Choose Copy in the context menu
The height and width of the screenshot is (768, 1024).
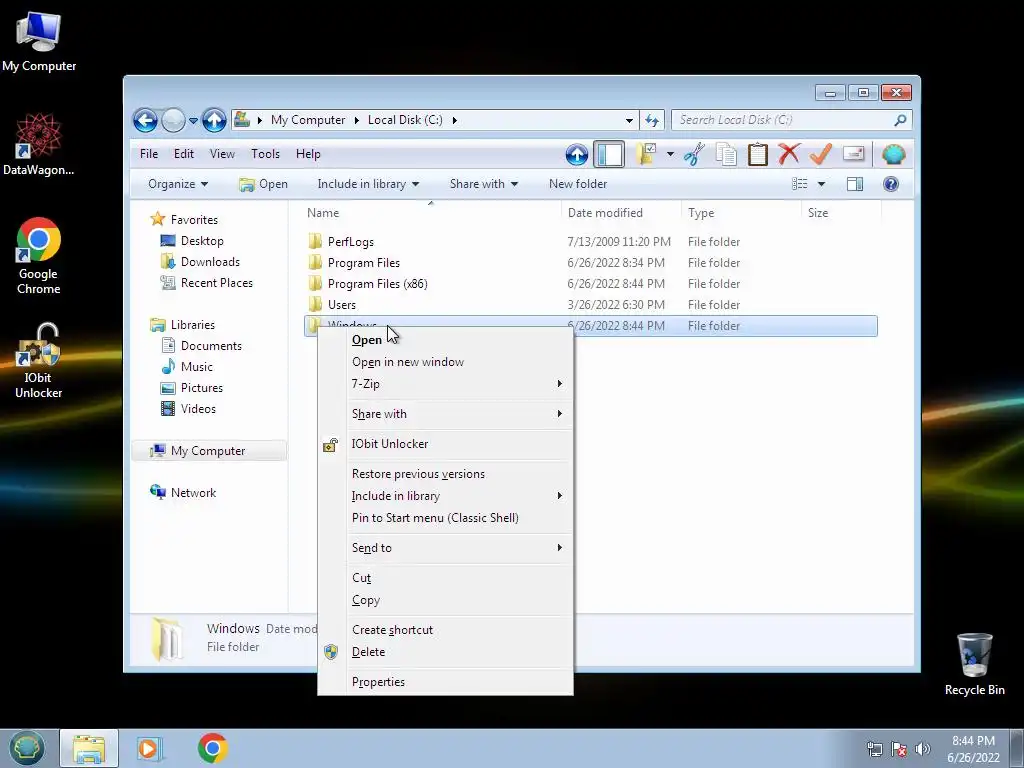(445, 600)
